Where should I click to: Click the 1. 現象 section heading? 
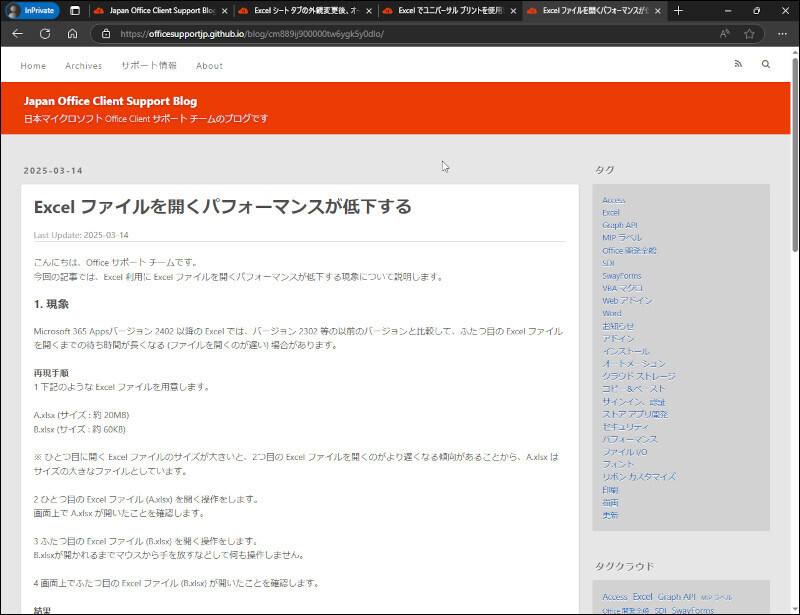click(51, 304)
